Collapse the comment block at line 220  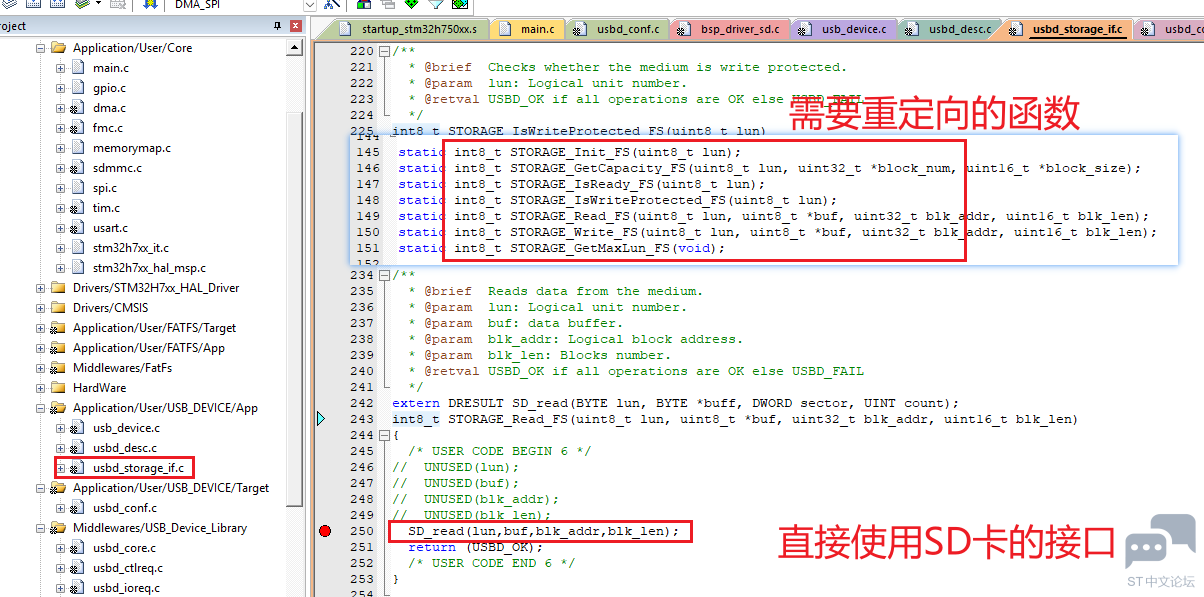point(384,51)
